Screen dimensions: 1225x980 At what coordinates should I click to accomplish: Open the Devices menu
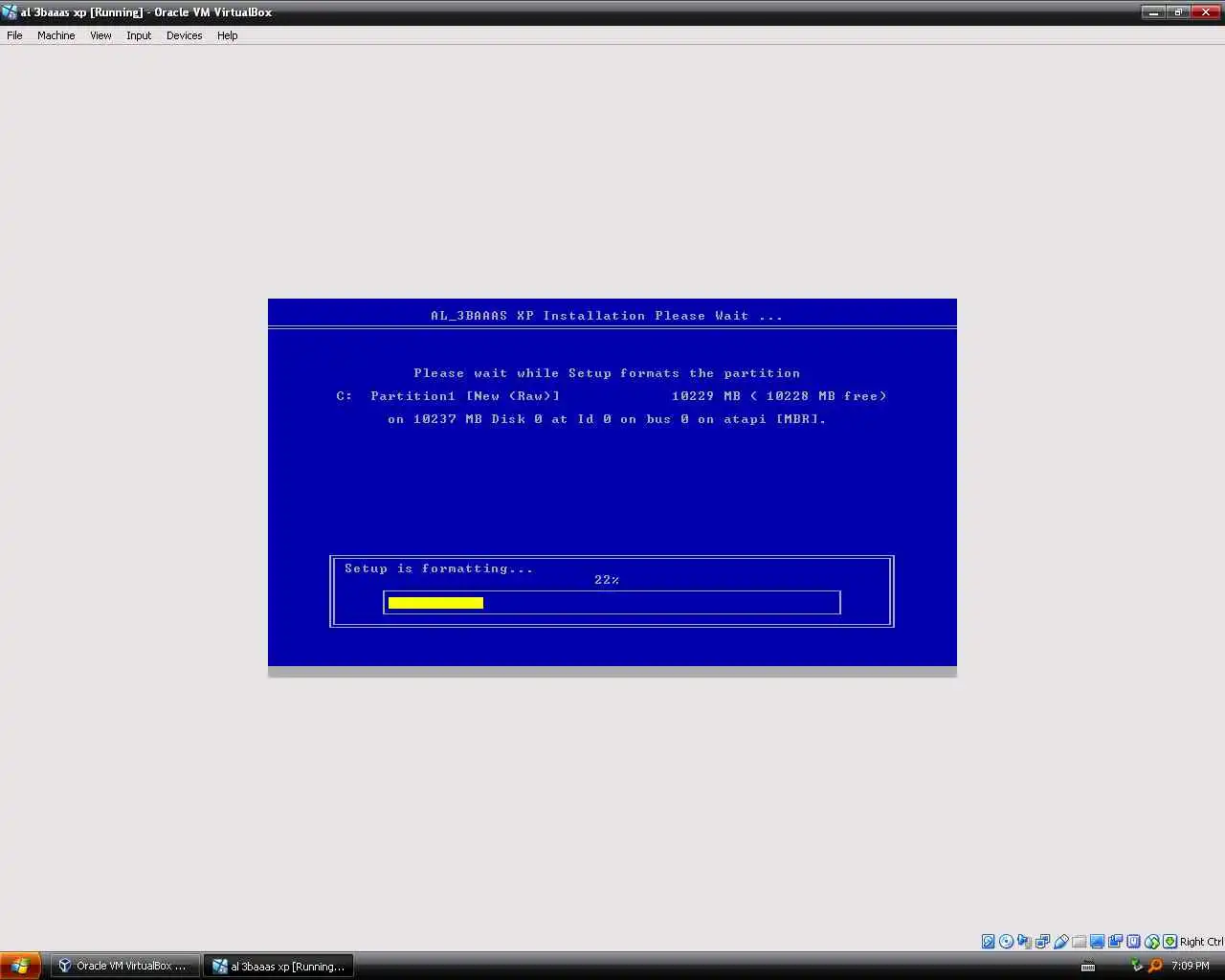[184, 35]
